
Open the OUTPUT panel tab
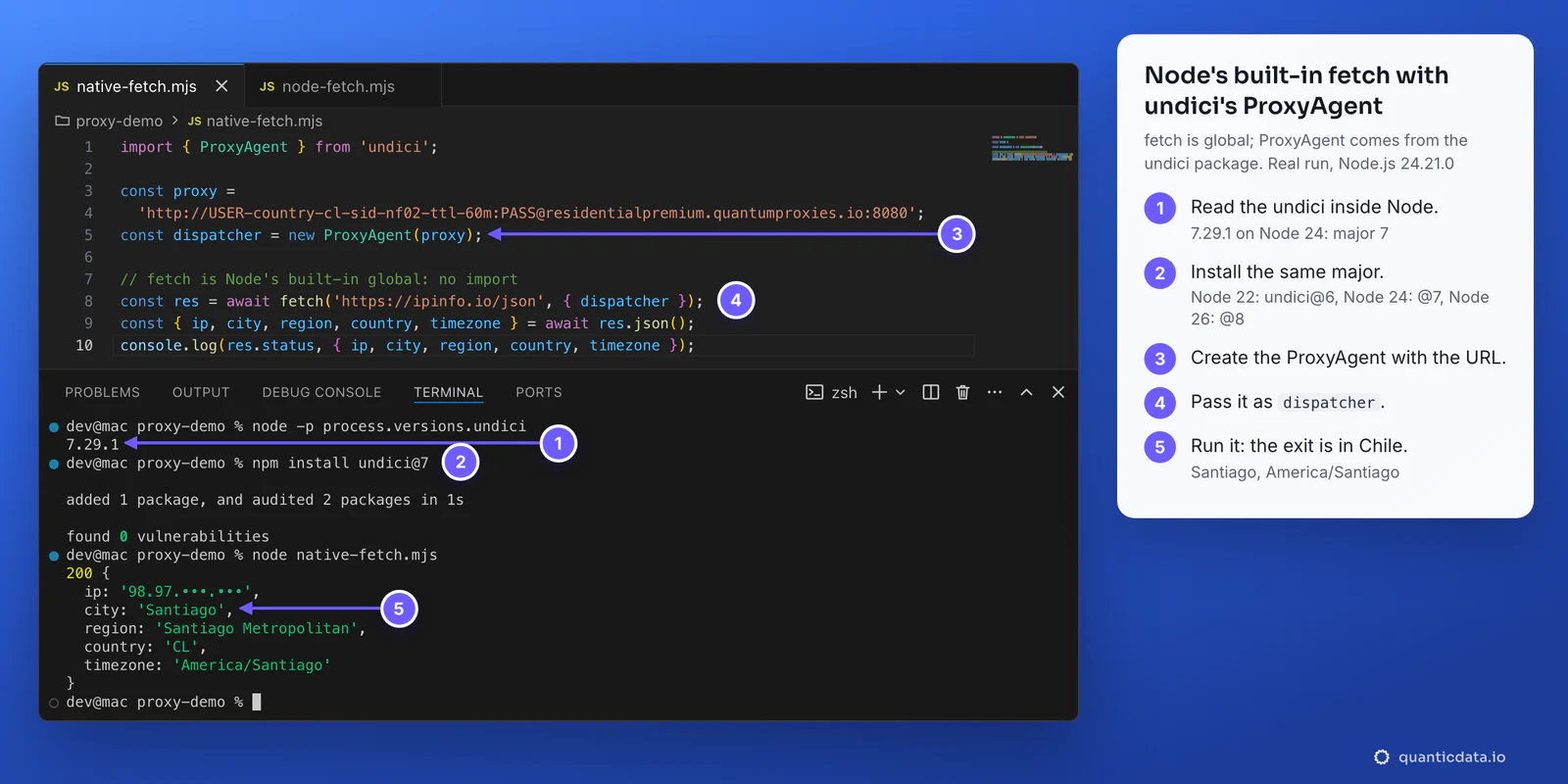coord(201,392)
